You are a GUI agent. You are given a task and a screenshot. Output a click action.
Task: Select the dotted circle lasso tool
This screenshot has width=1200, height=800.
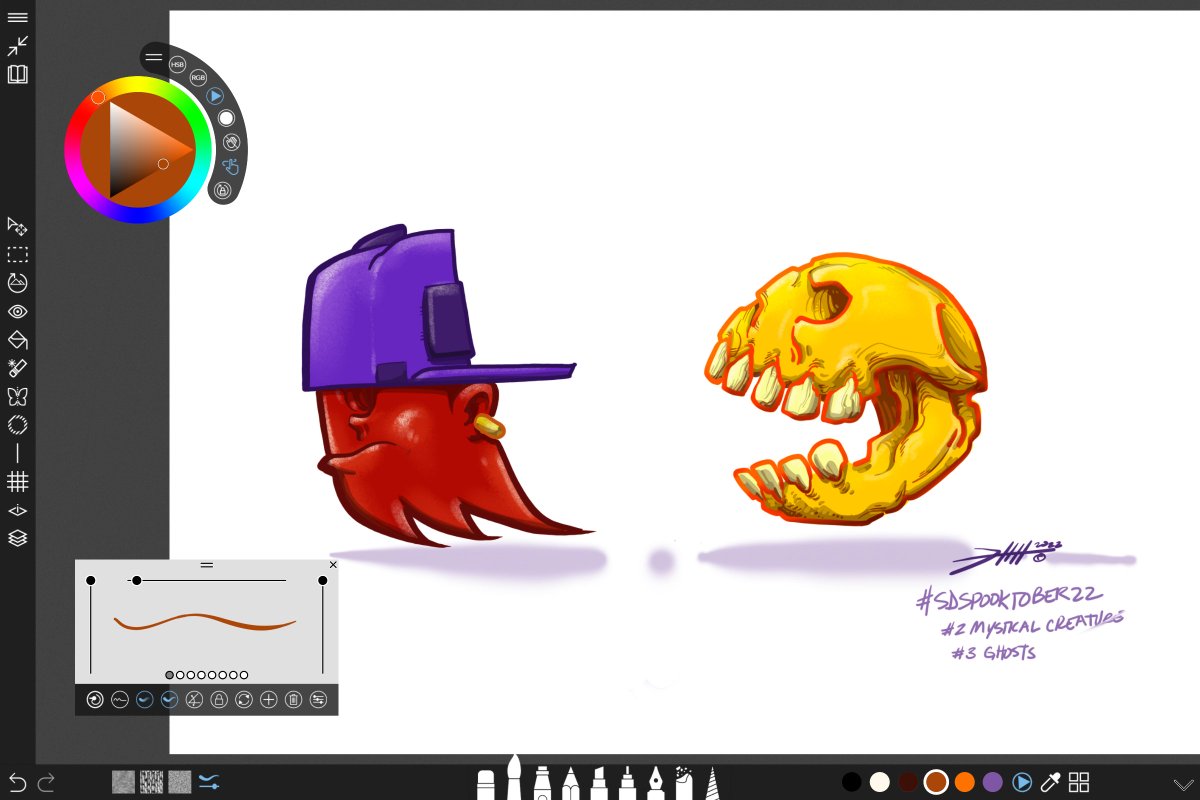(x=17, y=425)
